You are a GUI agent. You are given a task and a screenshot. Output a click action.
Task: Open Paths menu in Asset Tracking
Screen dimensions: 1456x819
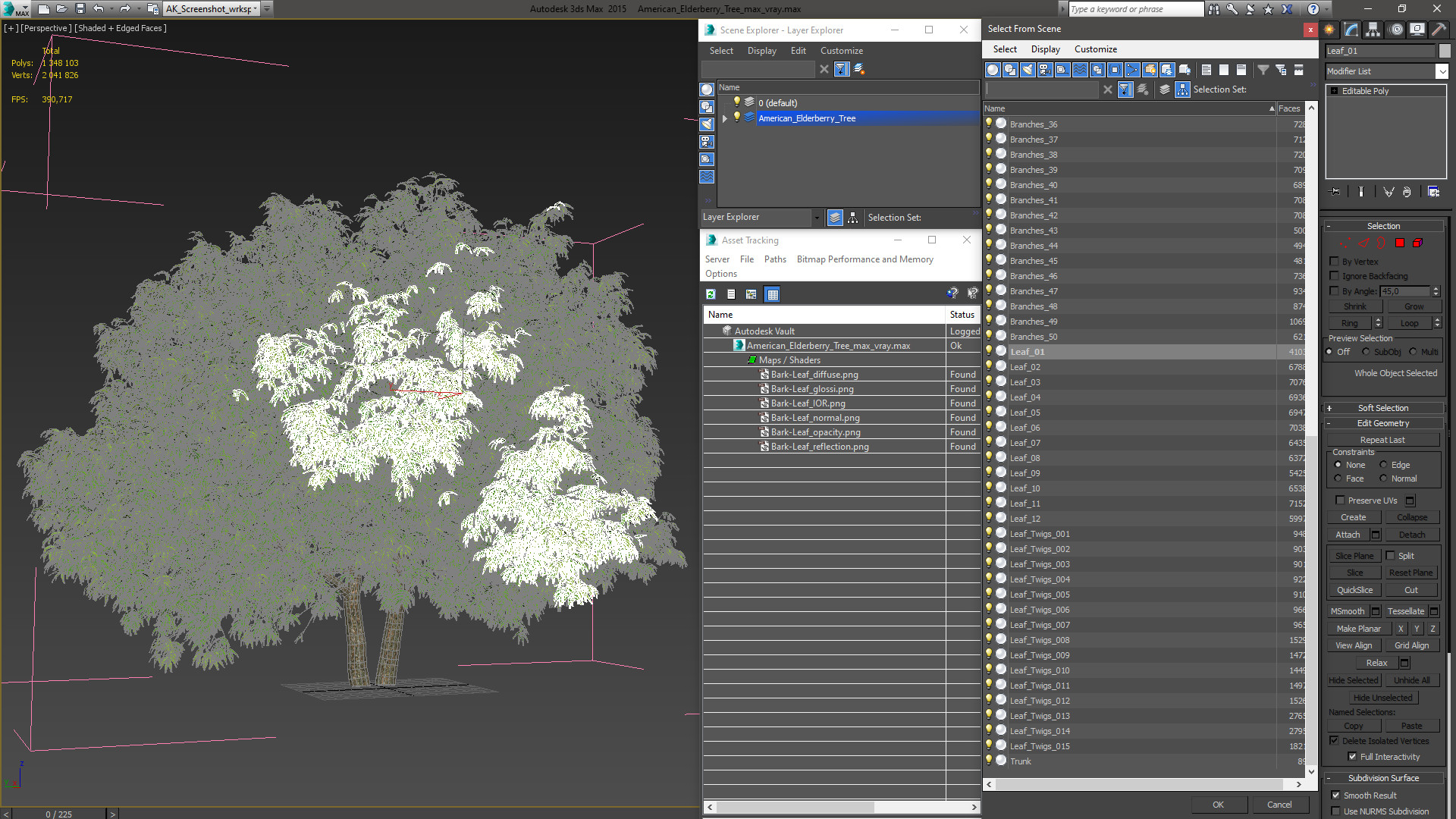775,259
